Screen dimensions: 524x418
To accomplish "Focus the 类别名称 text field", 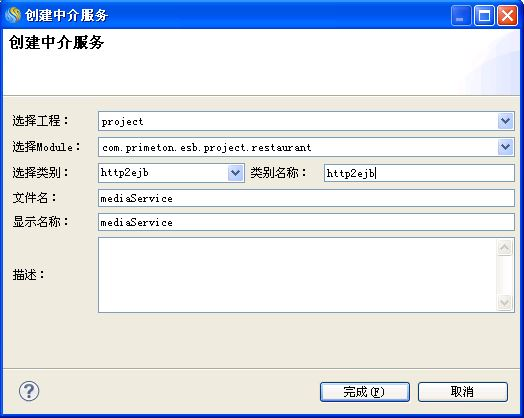I will tap(419, 173).
